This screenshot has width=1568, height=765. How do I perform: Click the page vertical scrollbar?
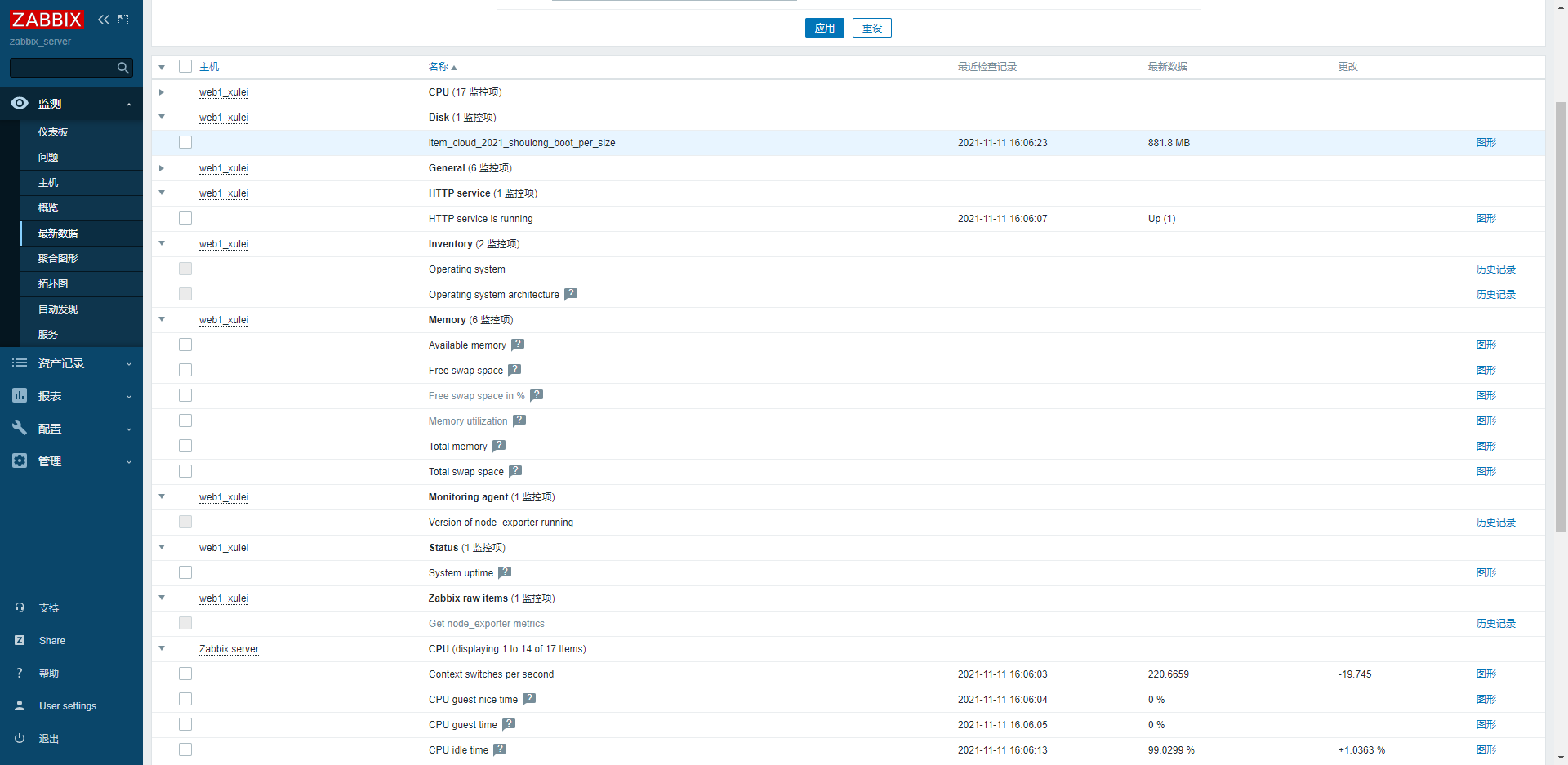[1561, 318]
